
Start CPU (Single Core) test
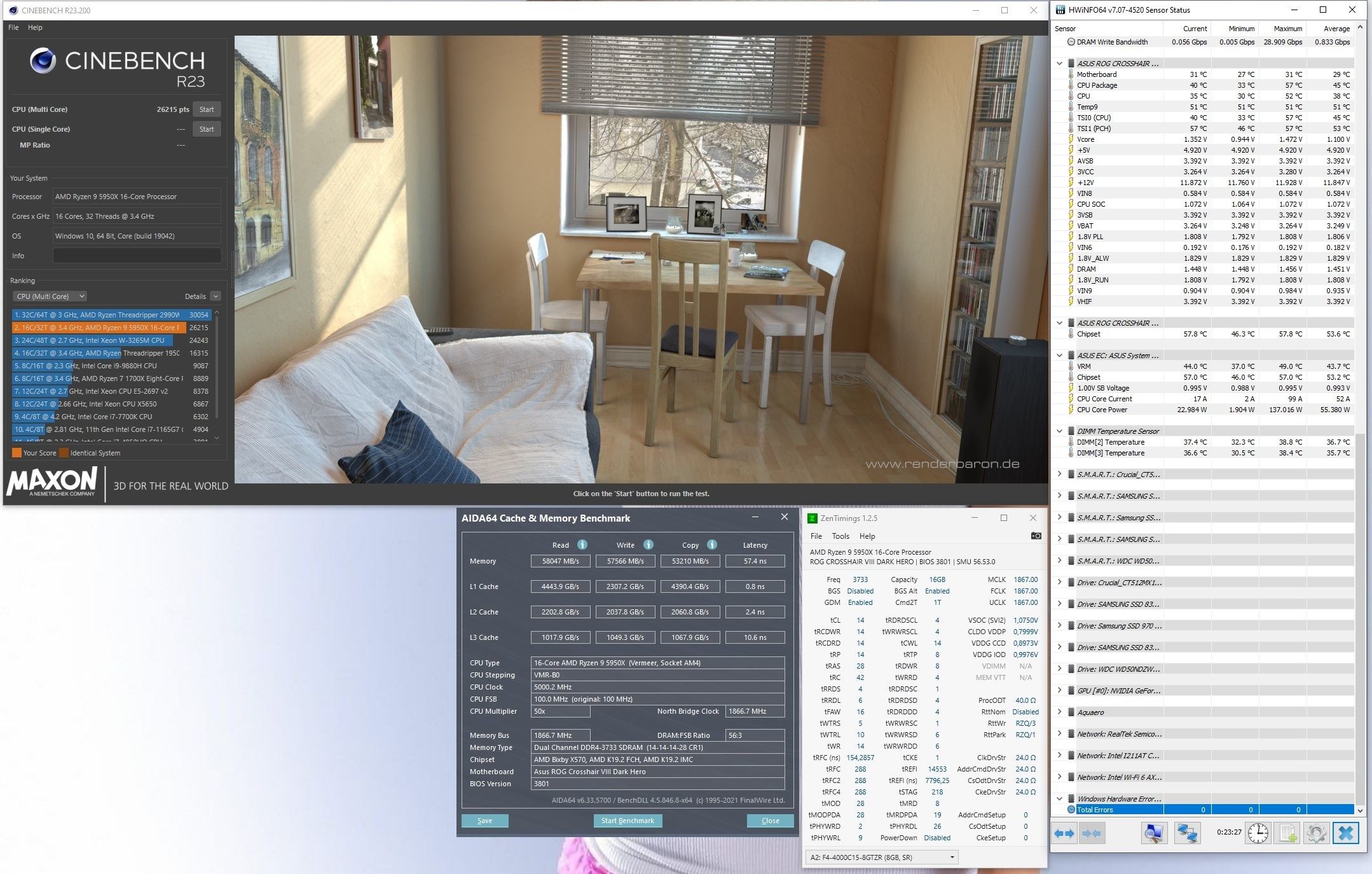click(207, 129)
